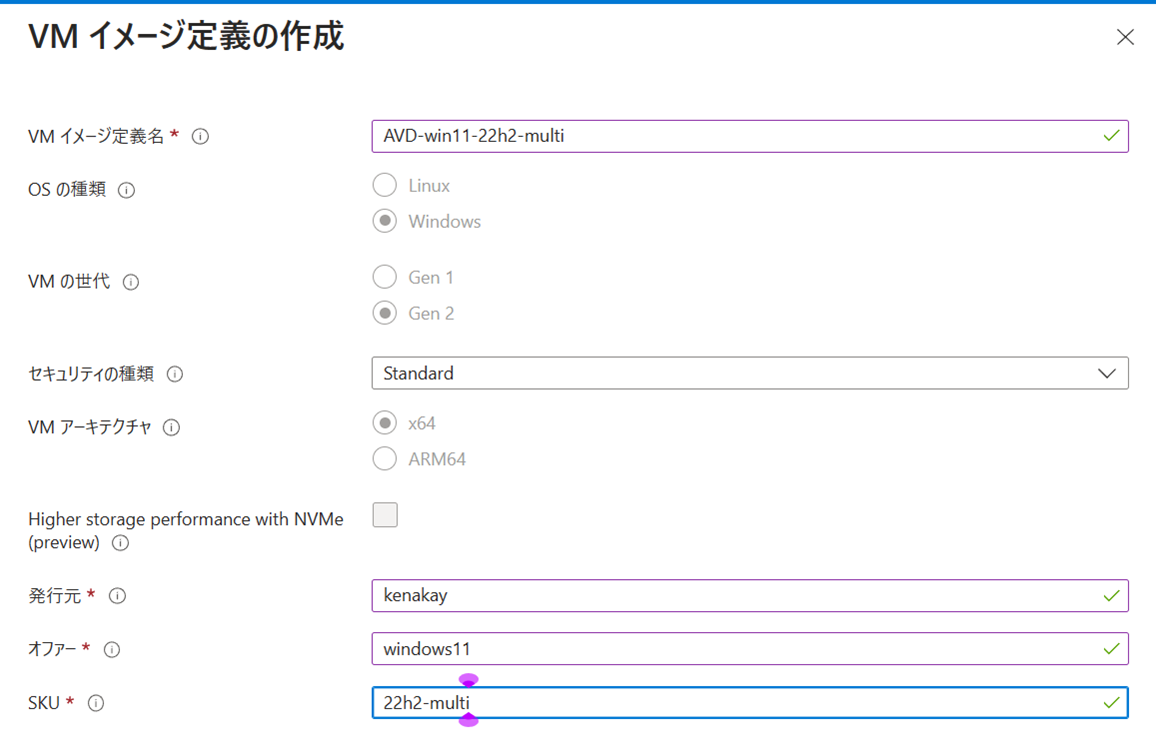The image size is (1156, 750).
Task: Choose Gen 1 VM generation
Action: coord(385,277)
